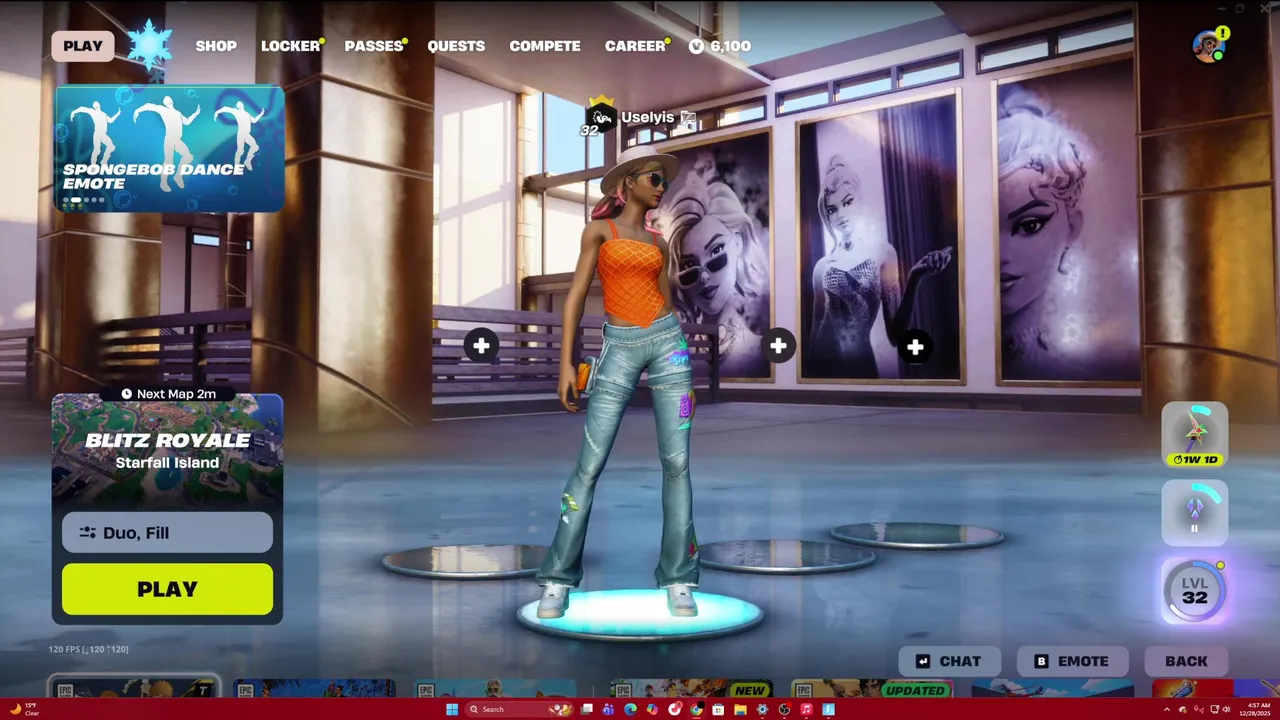Click the yellow PLAY button
Screen dimensions: 1280x720
(x=167, y=589)
